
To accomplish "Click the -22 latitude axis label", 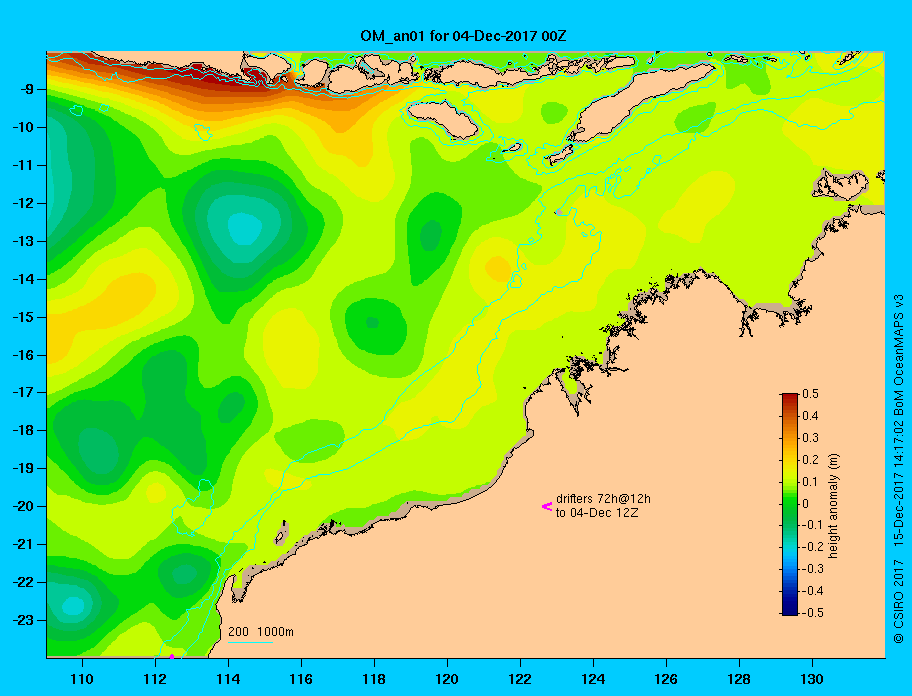I will point(23,582).
